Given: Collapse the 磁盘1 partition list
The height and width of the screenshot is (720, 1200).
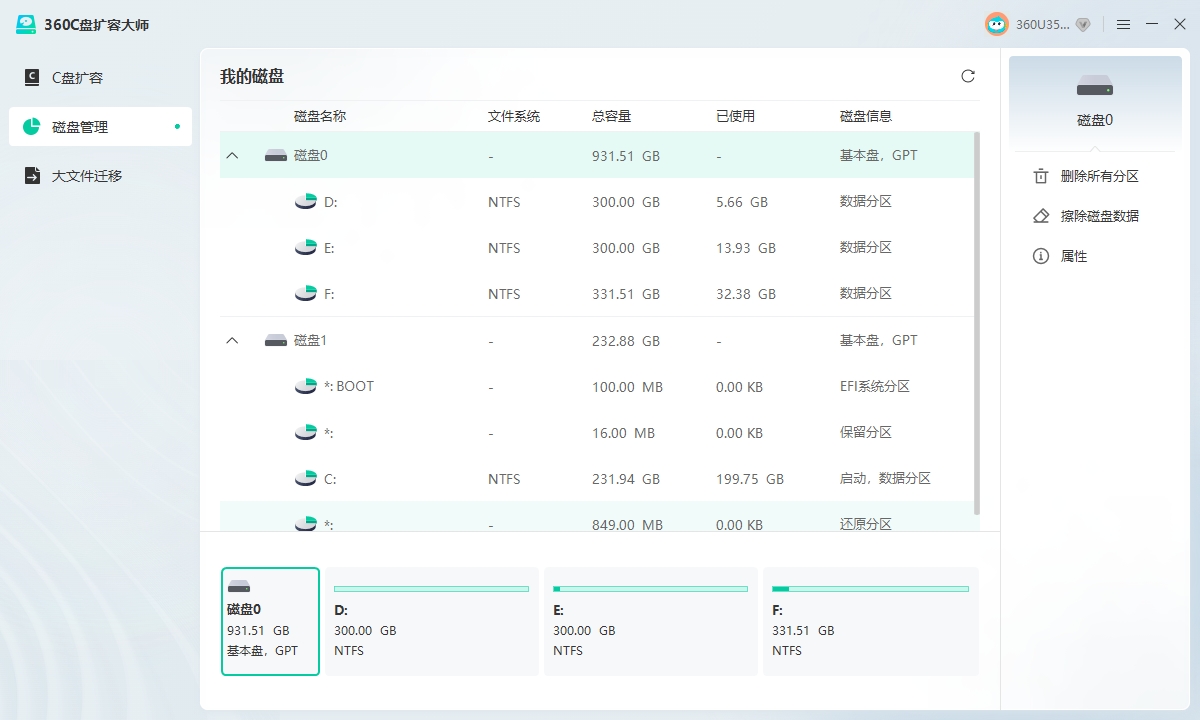Looking at the screenshot, I should coord(232,341).
